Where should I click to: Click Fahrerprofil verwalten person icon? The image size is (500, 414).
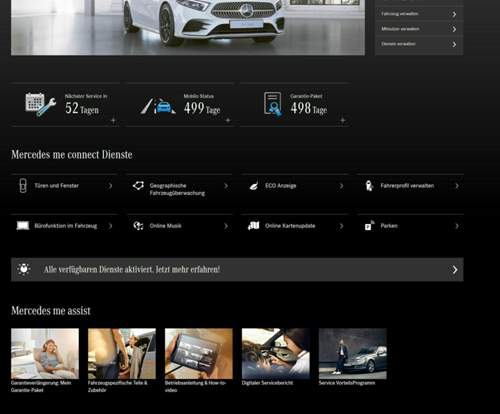coord(369,186)
